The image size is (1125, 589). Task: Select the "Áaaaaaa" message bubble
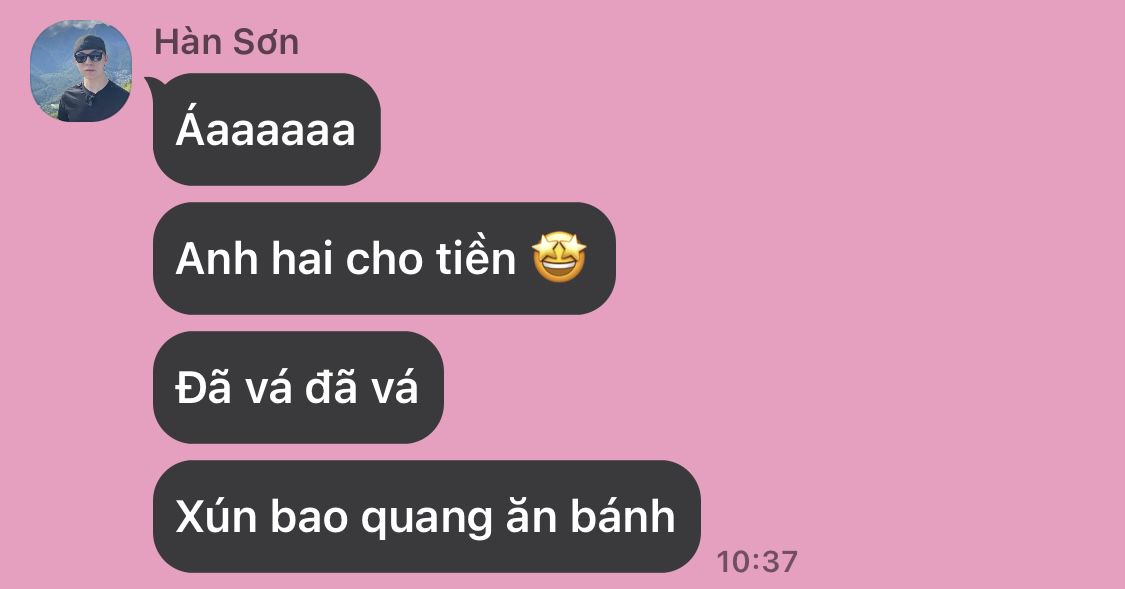pos(267,129)
